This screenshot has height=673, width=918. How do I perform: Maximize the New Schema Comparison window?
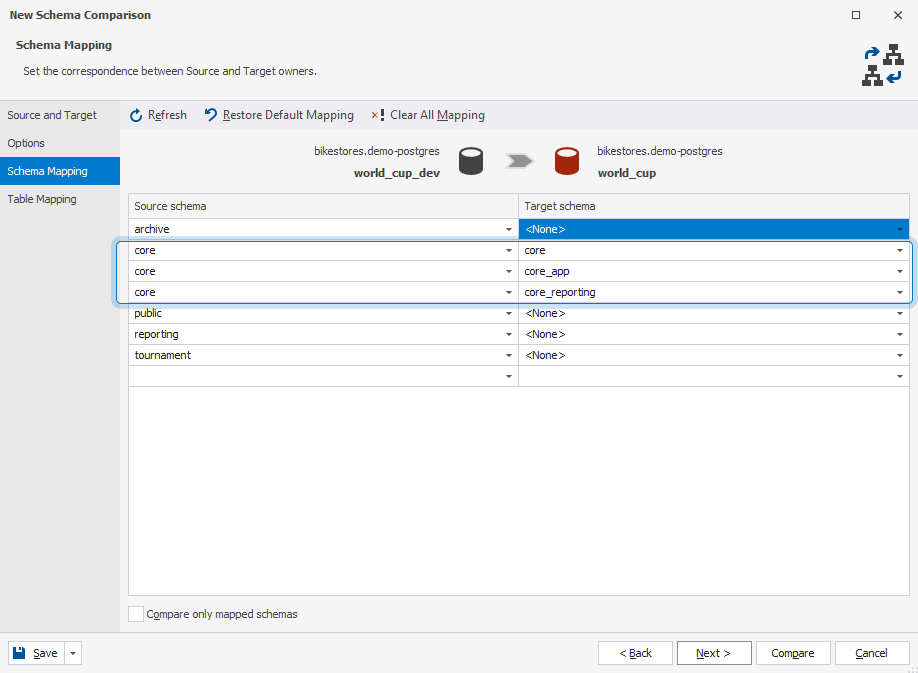coord(856,15)
